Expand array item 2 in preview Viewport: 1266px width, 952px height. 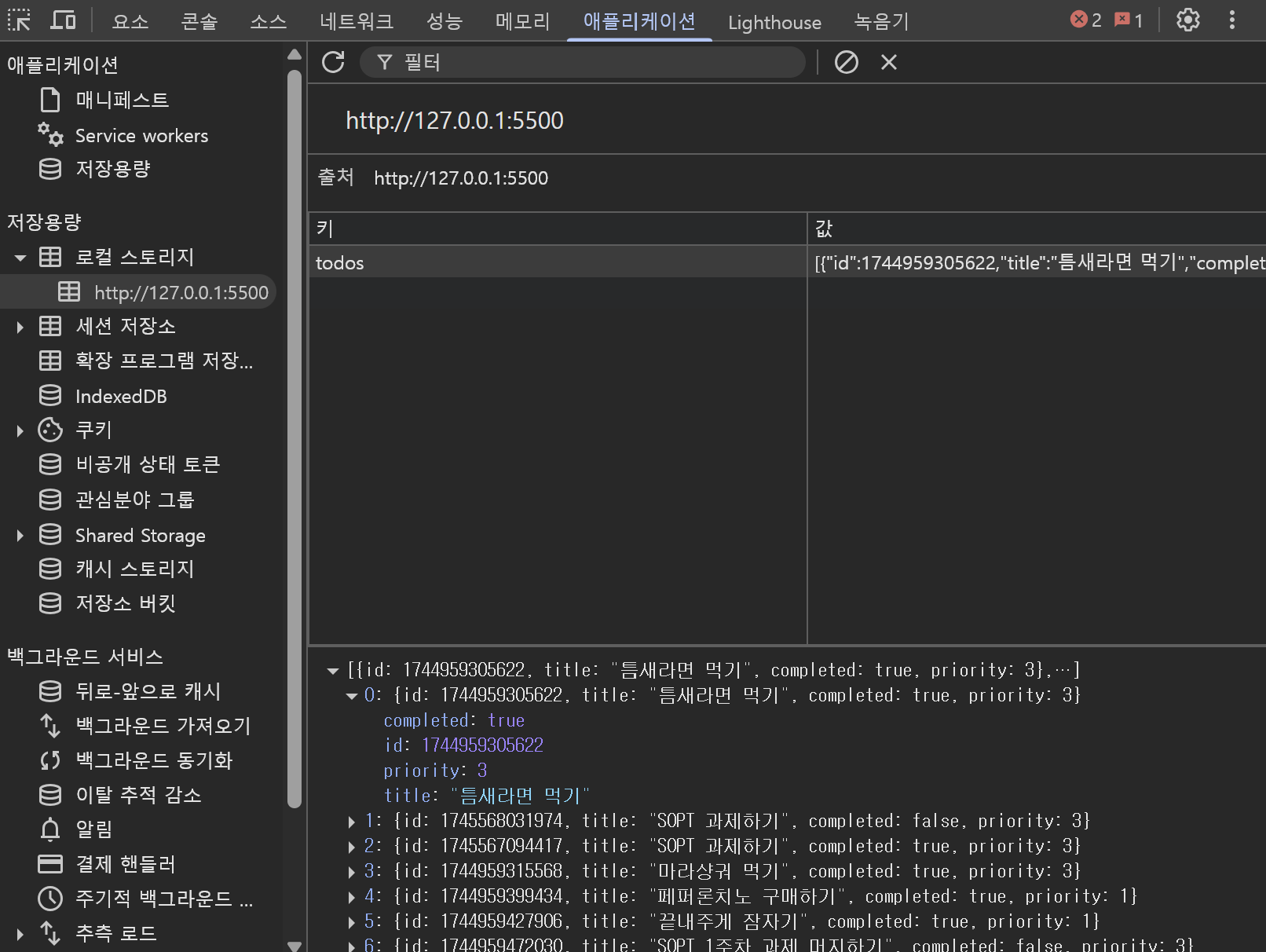click(x=352, y=847)
